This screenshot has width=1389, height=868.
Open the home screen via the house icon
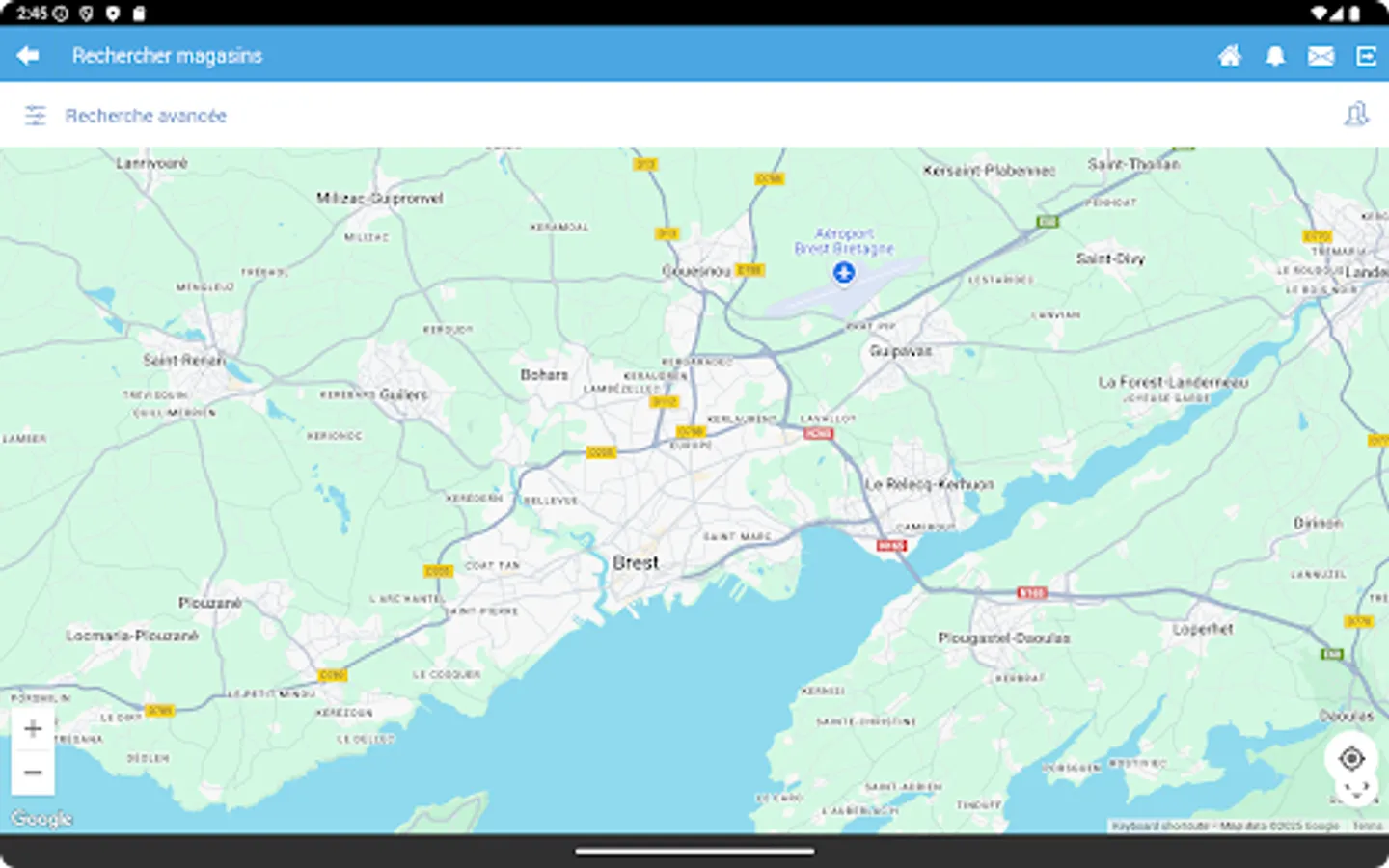click(x=1229, y=55)
